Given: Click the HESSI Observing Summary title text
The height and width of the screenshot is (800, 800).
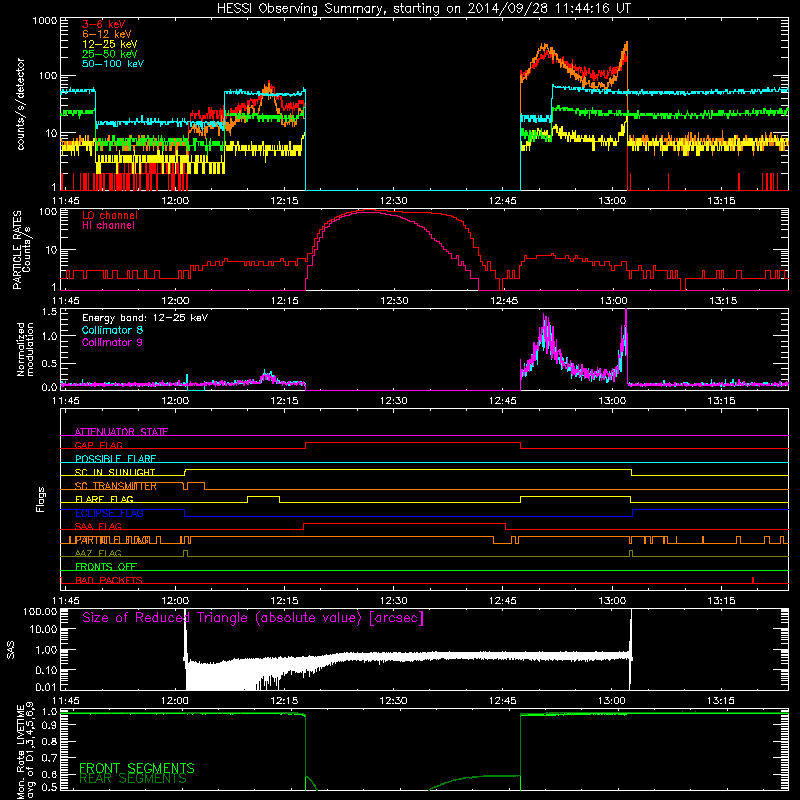Looking at the screenshot, I should 423,9.
